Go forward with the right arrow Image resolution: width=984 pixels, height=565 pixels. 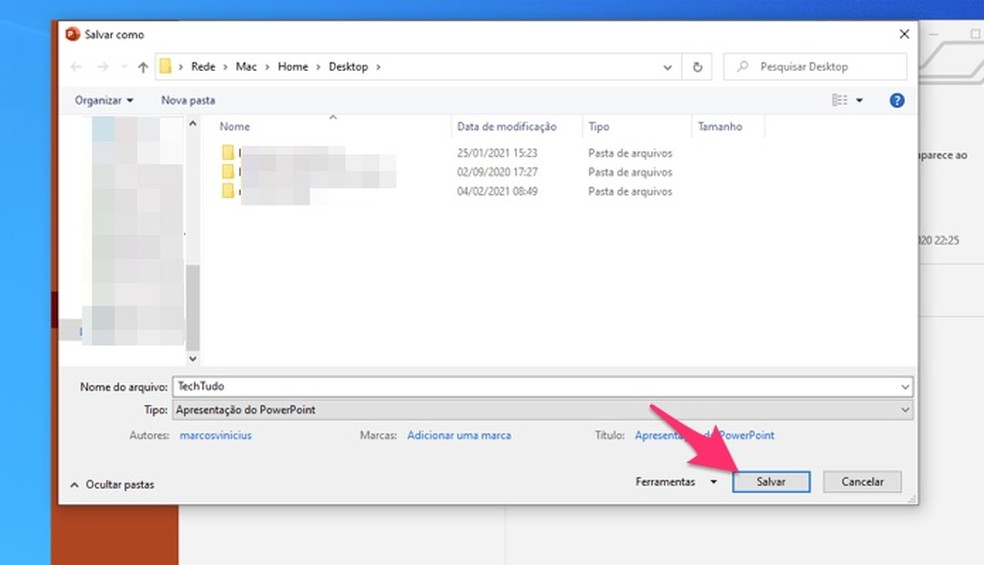coord(102,67)
